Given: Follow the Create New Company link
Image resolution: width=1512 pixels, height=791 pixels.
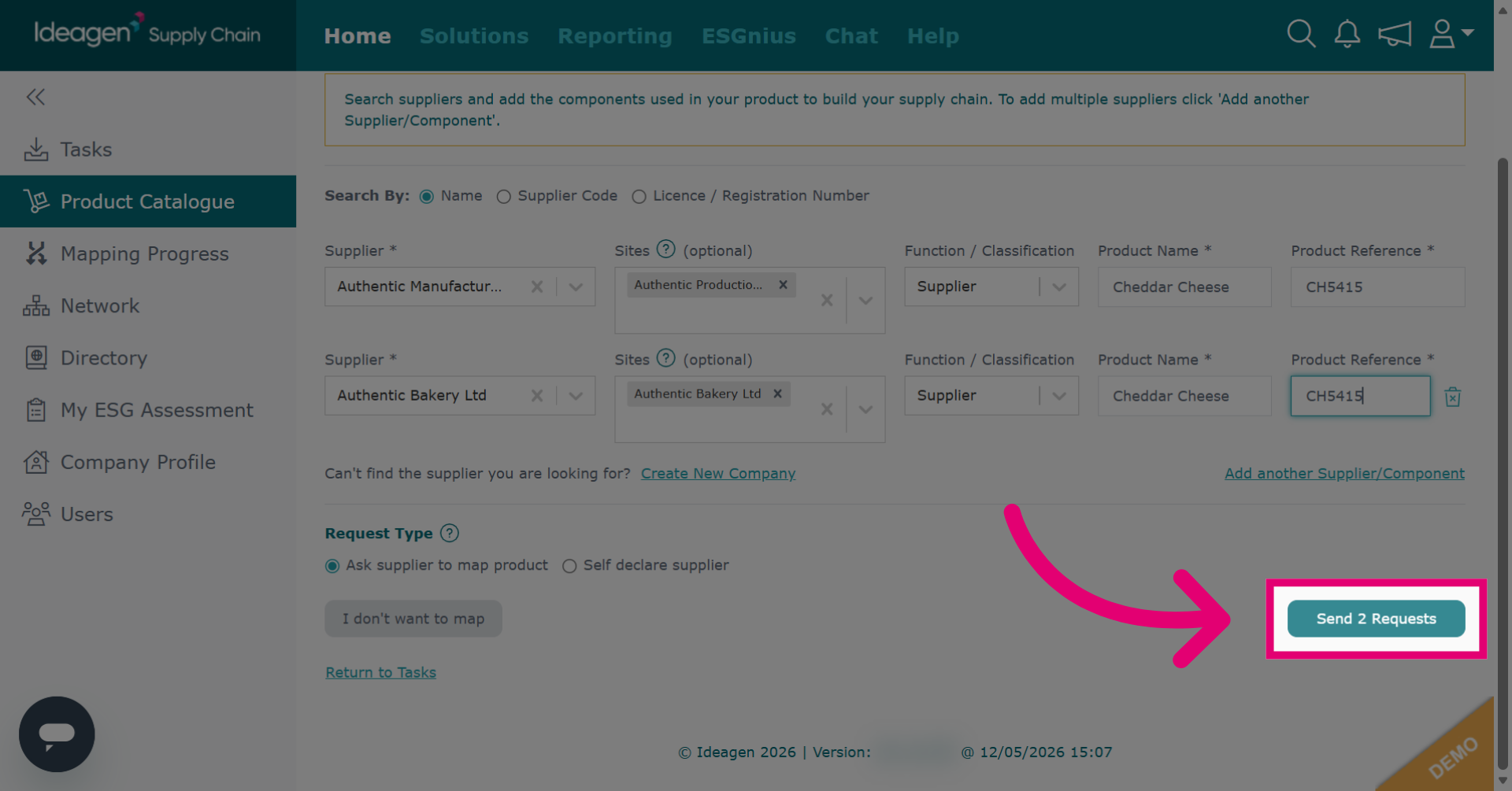Looking at the screenshot, I should [x=718, y=474].
